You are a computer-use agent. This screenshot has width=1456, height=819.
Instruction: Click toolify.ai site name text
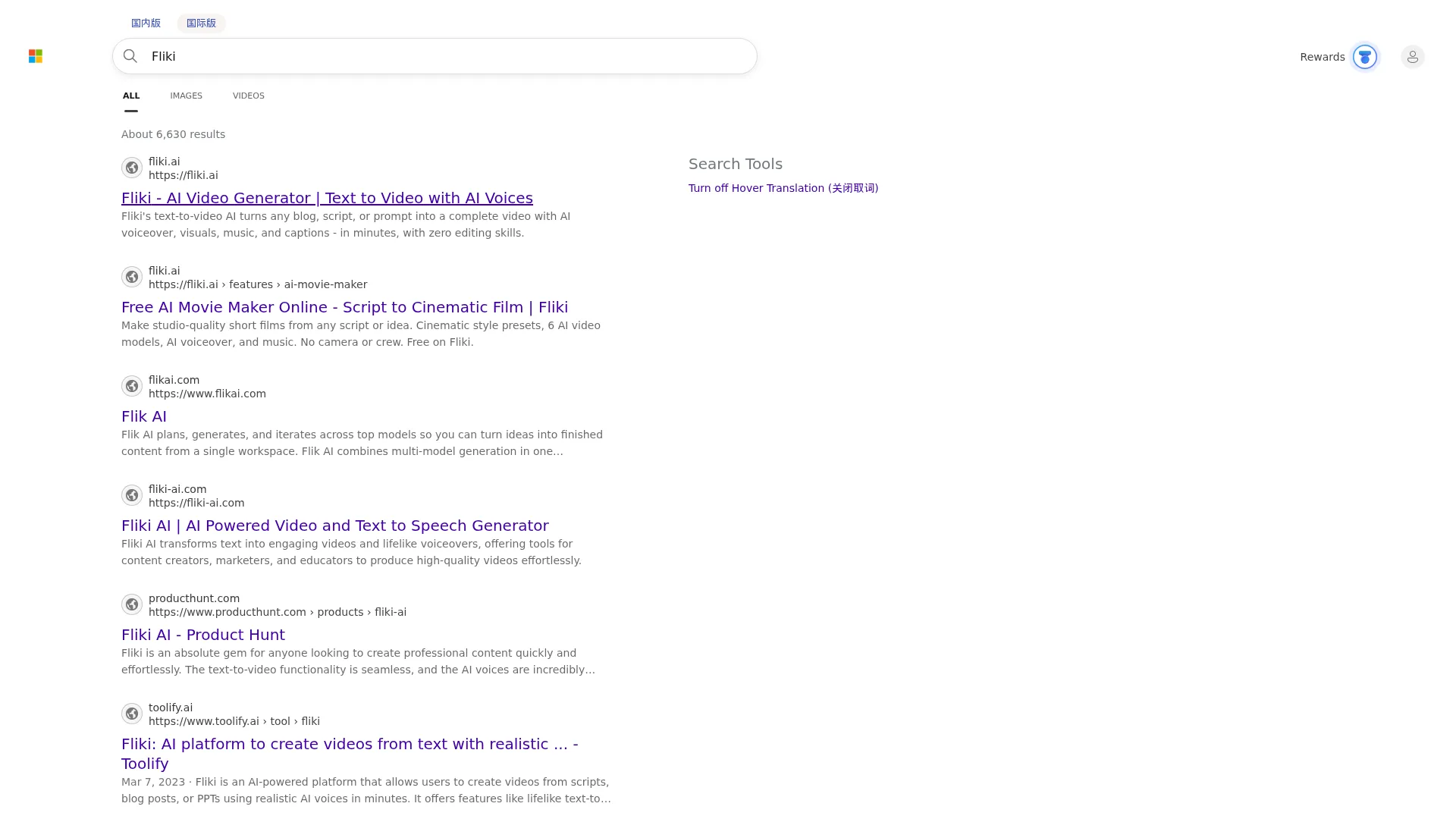click(x=171, y=708)
